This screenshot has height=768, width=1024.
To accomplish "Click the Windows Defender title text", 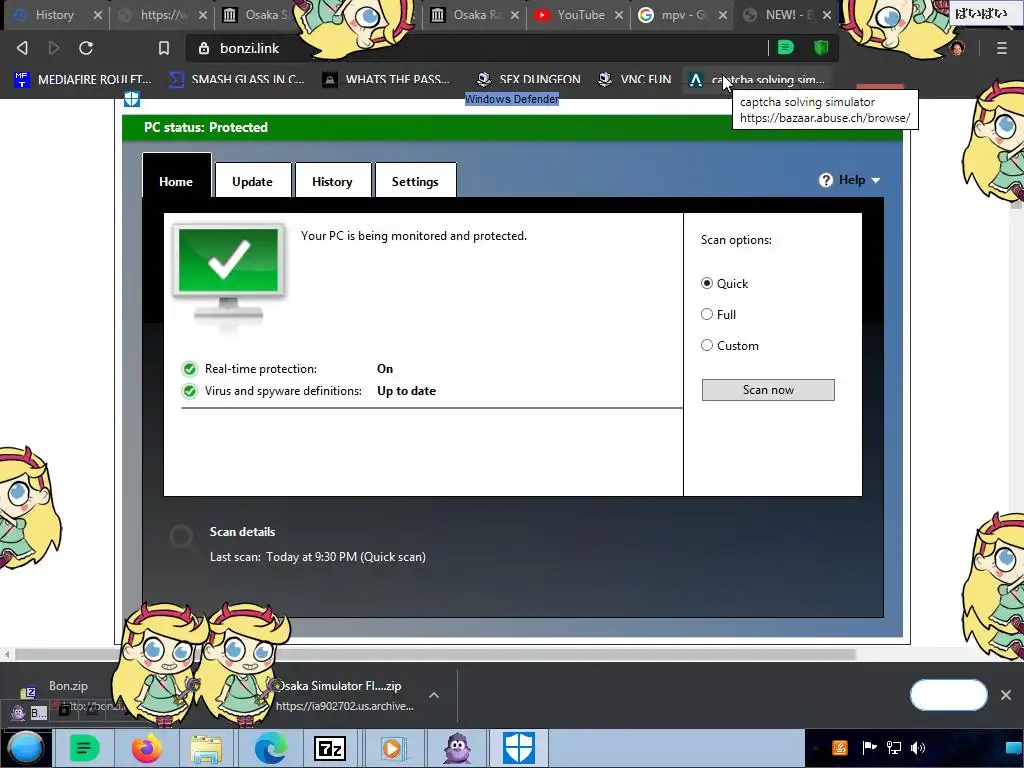I will (512, 99).
